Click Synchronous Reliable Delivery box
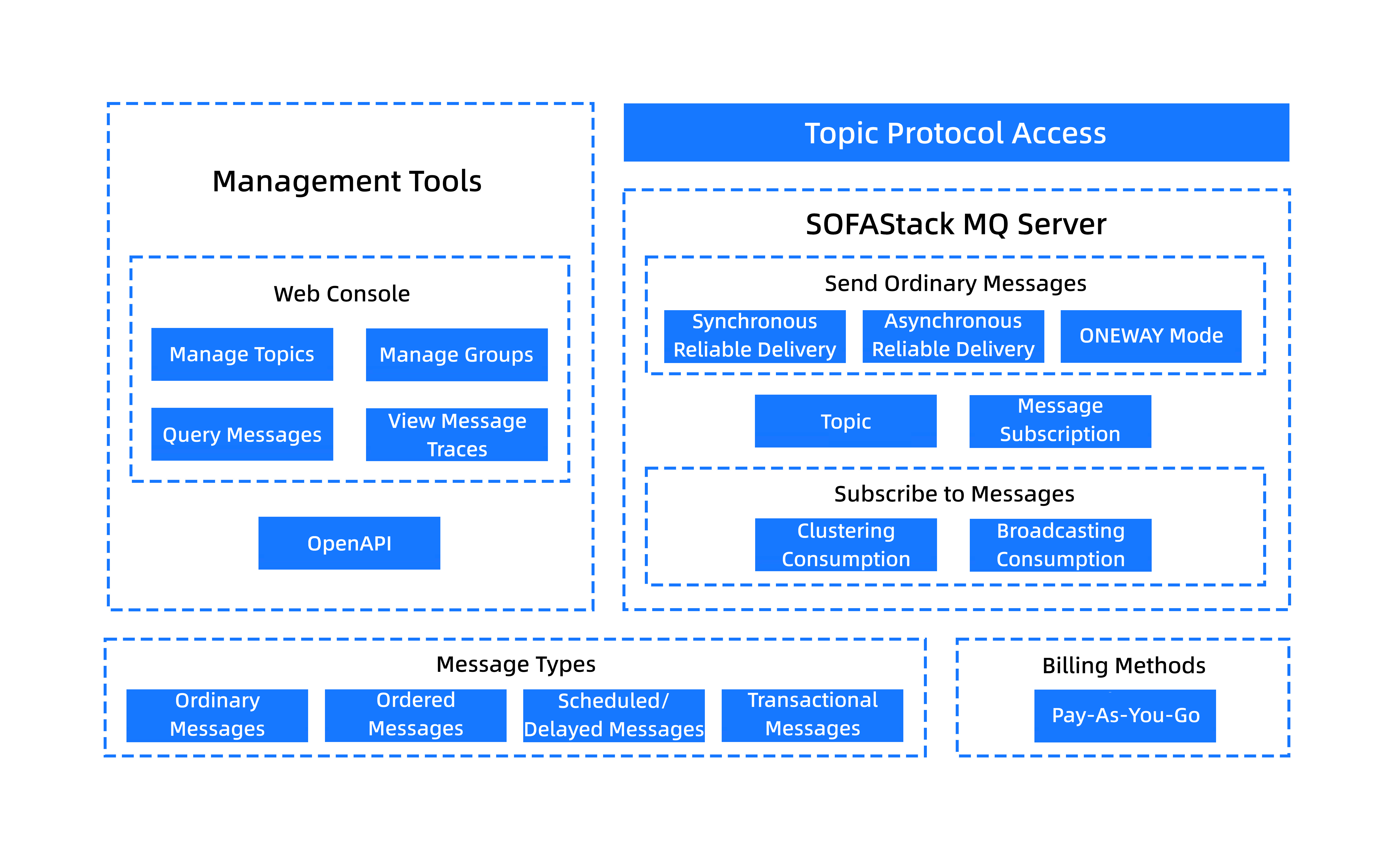Image resolution: width=1400 pixels, height=859 pixels. 754,336
